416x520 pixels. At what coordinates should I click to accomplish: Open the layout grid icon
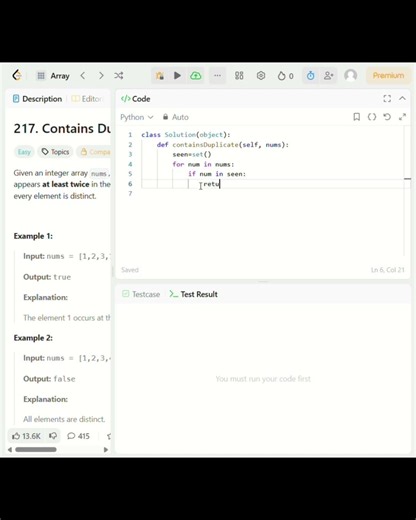tap(239, 76)
